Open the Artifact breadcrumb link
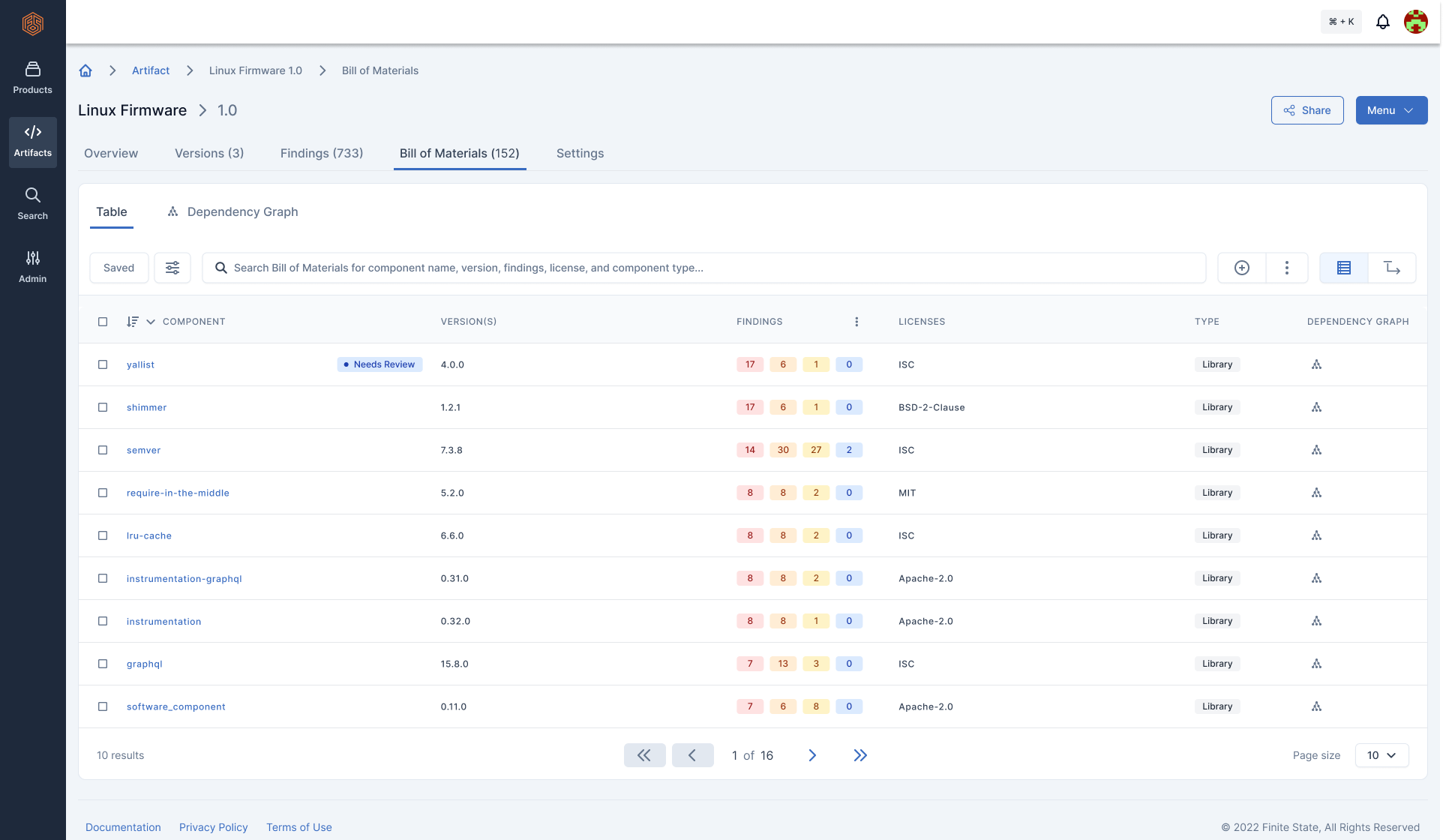Image resolution: width=1443 pixels, height=840 pixels. pos(151,70)
